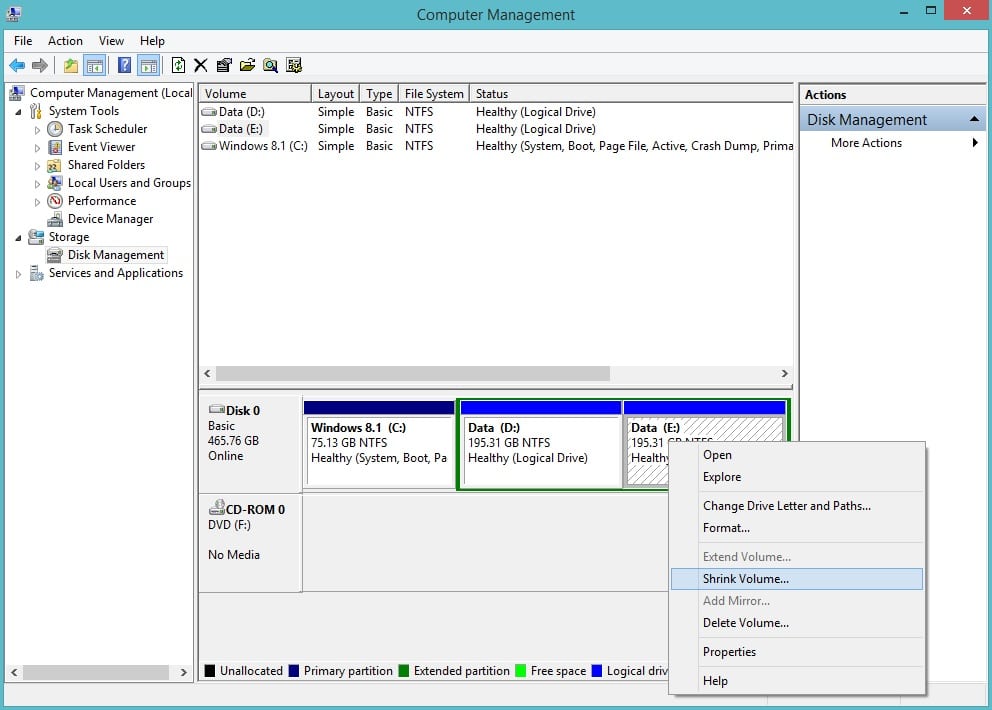Sort by the Volume column header

255,94
